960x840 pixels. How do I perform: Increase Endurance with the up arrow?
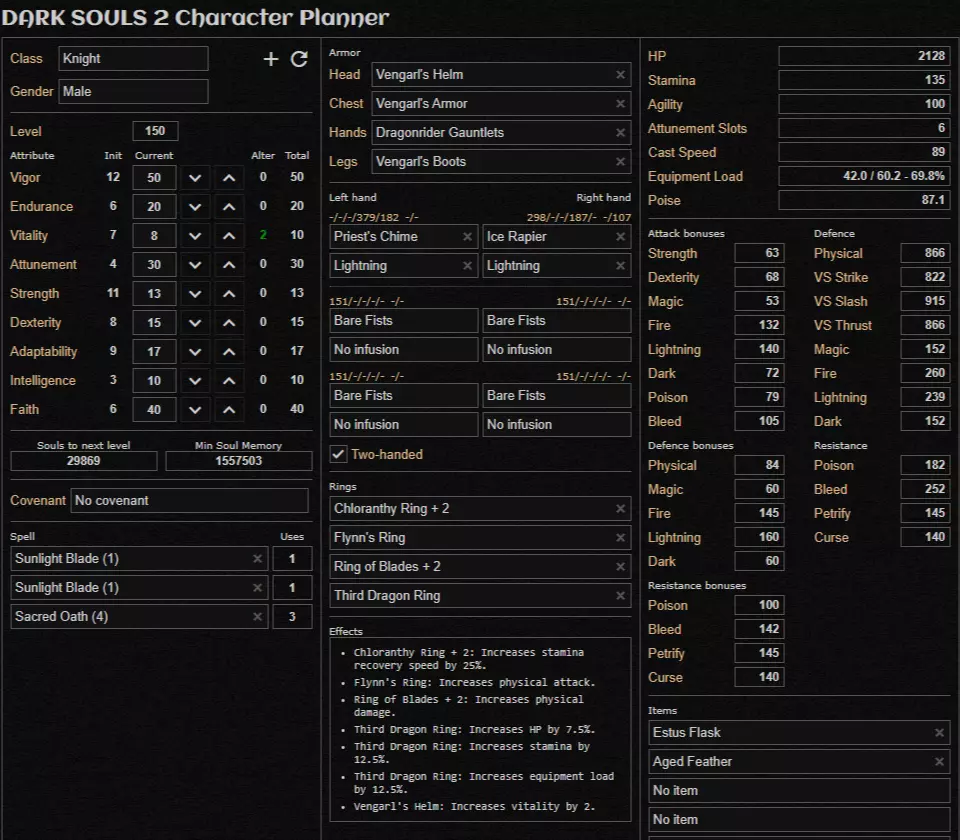click(x=229, y=207)
